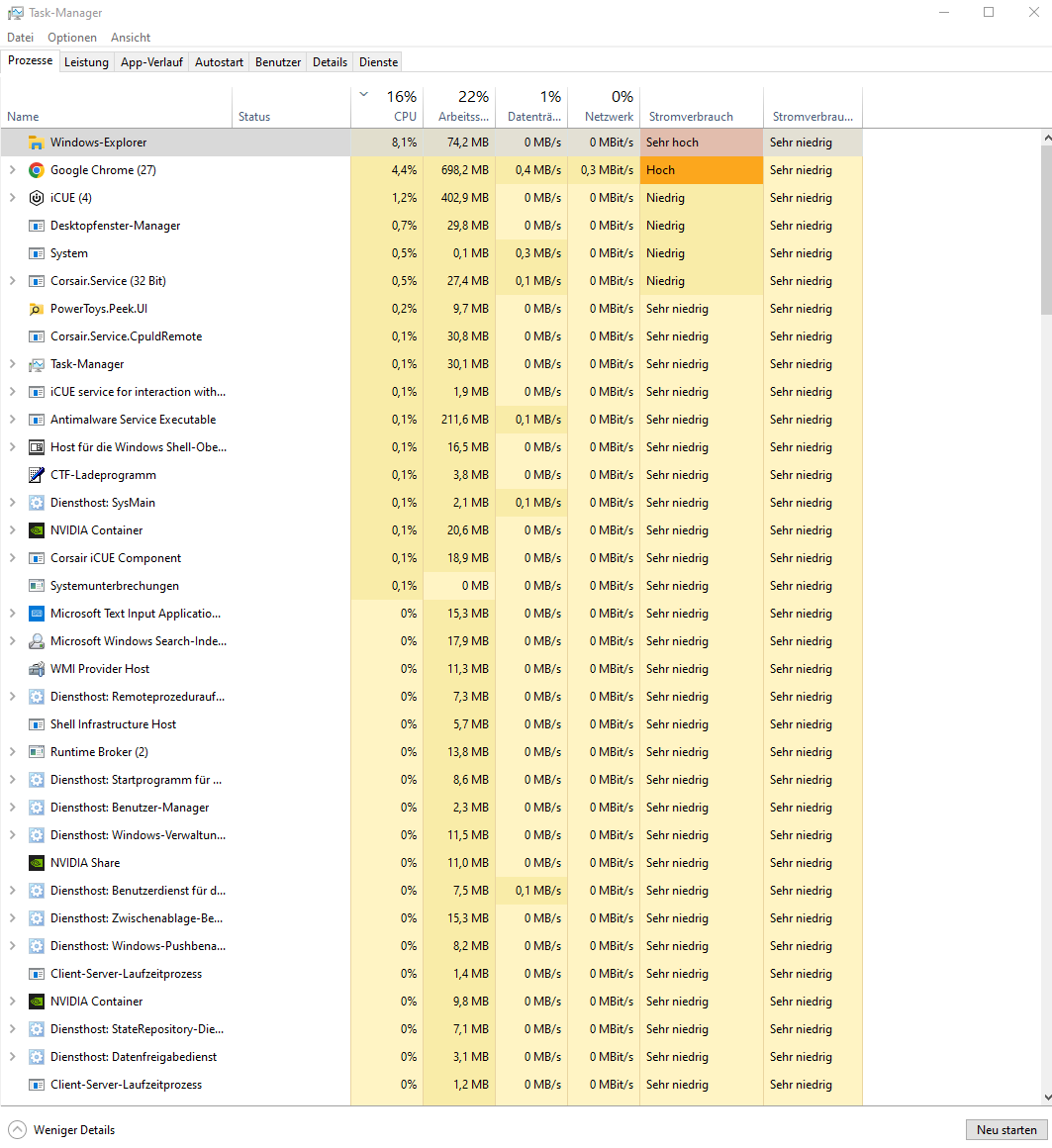Click the Task-Manager process row icon
The image size is (1052, 1148).
[x=36, y=364]
